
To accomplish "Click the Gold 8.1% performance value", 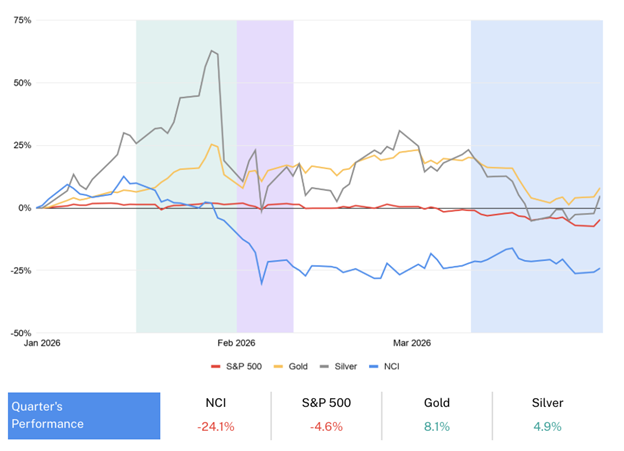I will pyautogui.click(x=436, y=427).
